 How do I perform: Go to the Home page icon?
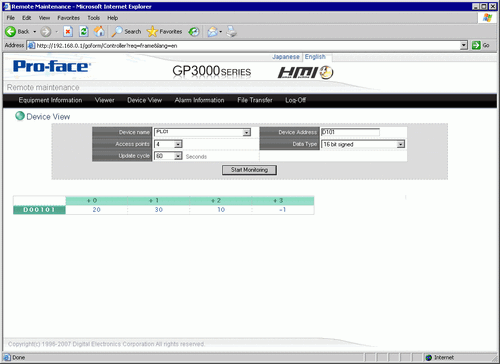coord(99,32)
